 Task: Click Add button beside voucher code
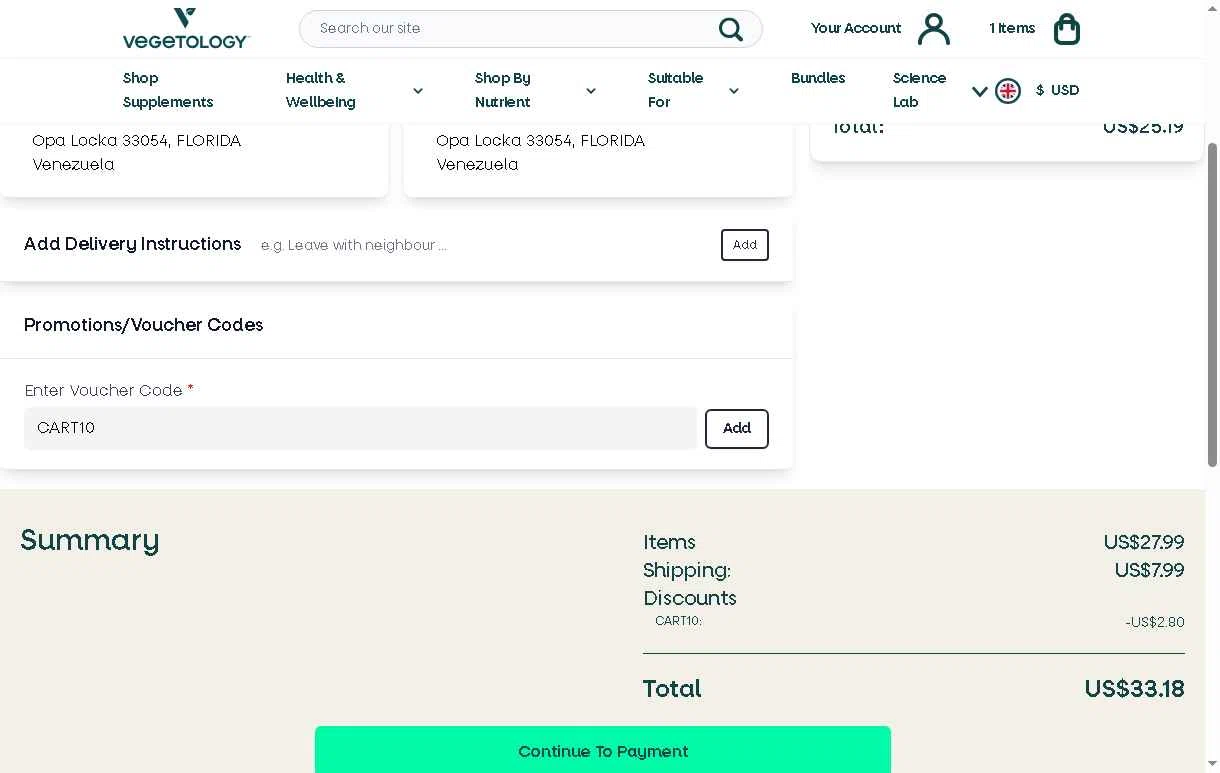coord(737,429)
